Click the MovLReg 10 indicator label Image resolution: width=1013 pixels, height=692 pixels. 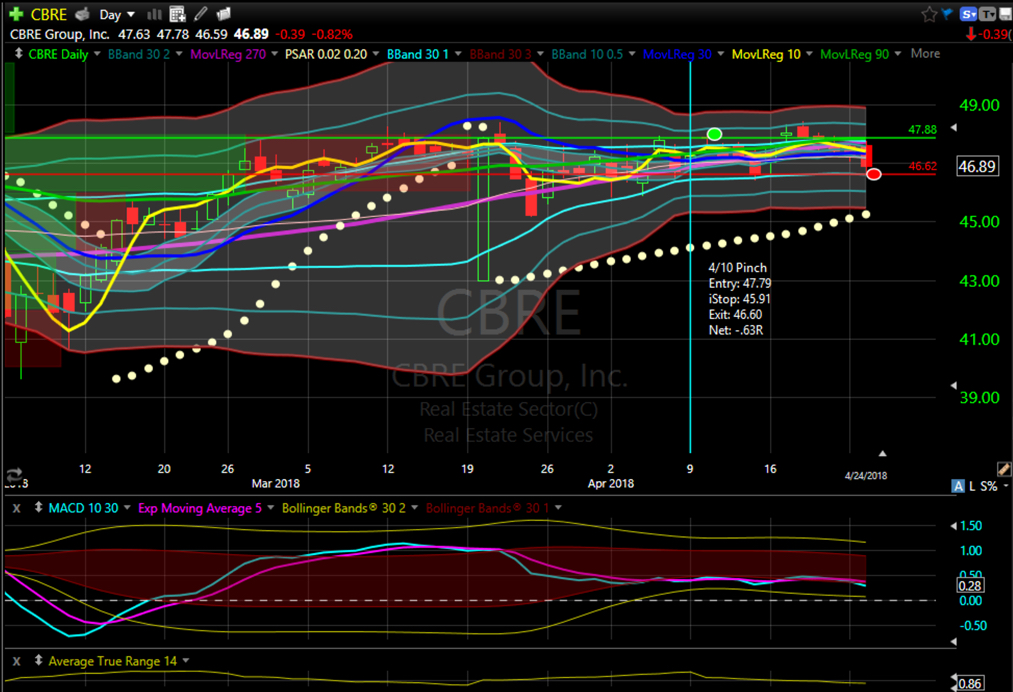pos(766,54)
